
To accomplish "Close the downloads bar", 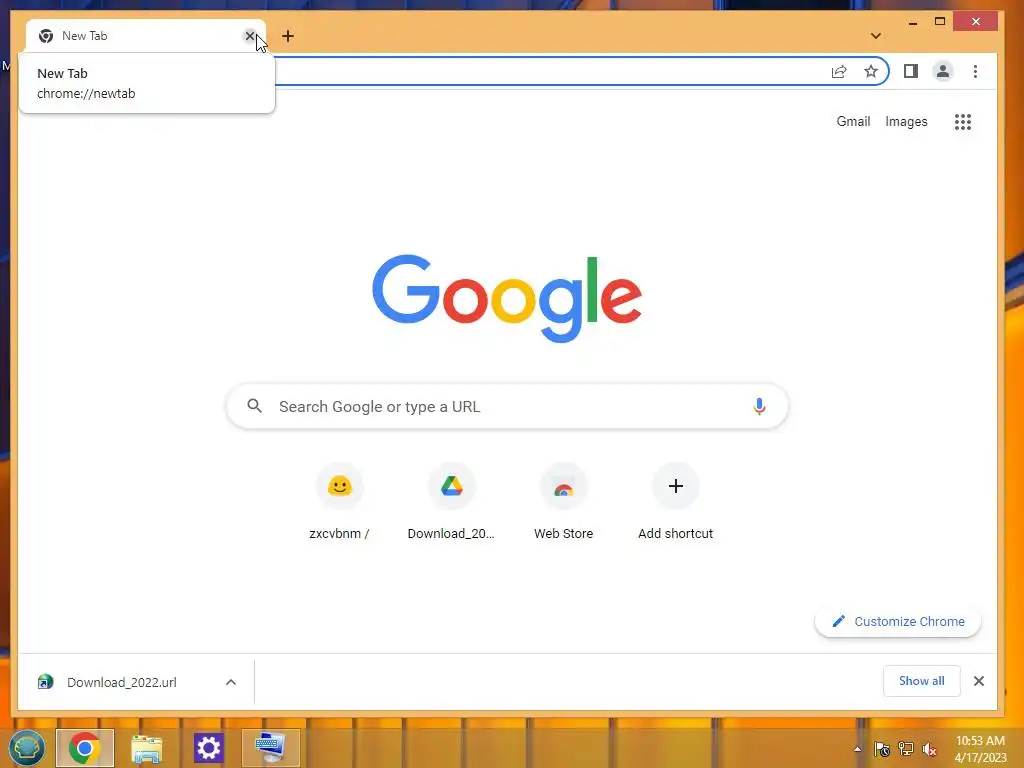I will tap(978, 681).
